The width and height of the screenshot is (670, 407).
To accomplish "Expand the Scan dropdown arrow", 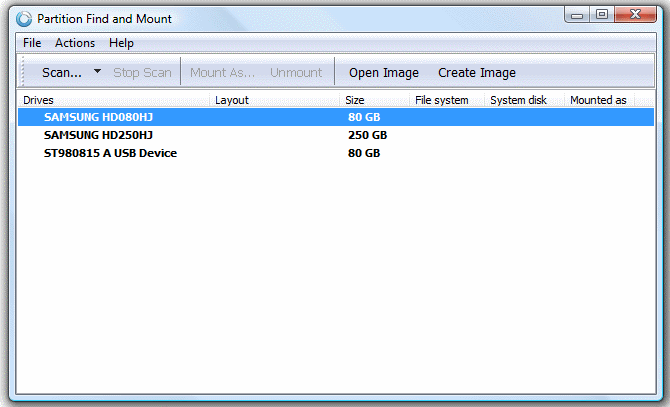I will point(97,71).
